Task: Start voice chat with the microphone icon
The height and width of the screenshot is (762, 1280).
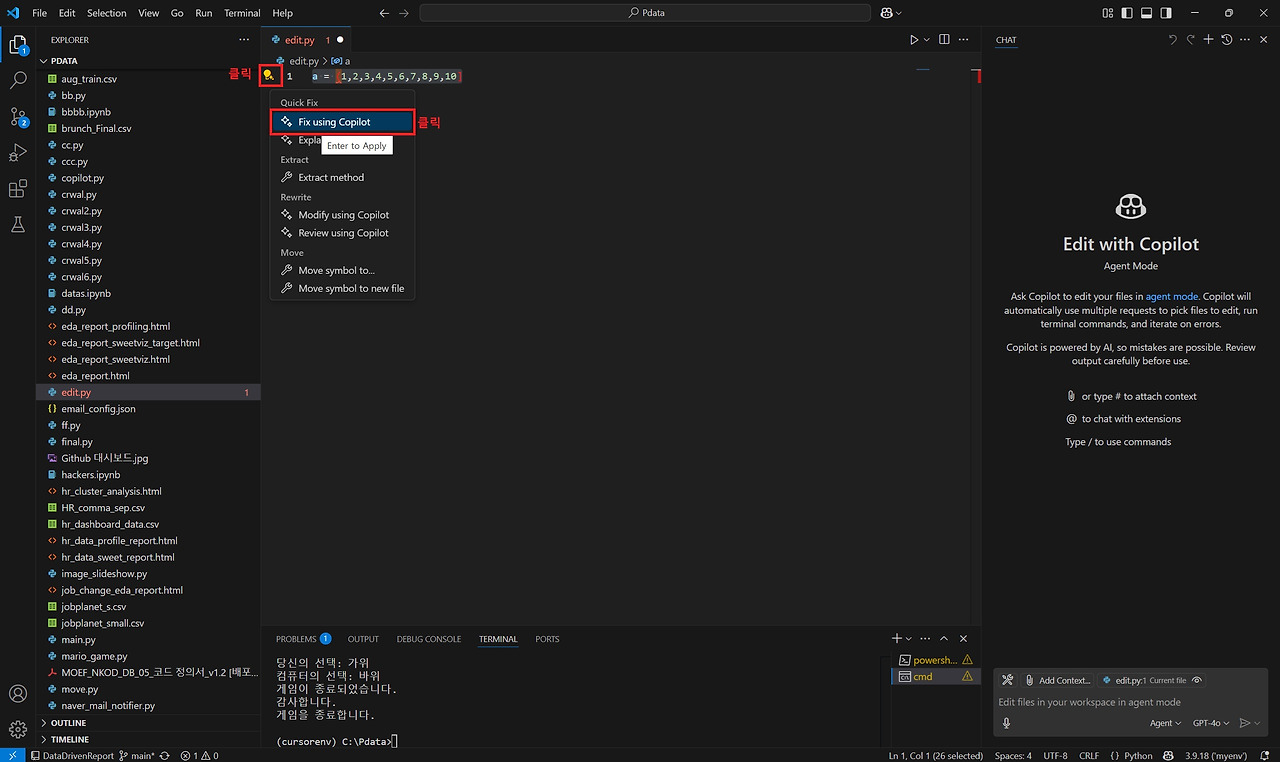Action: [1006, 723]
